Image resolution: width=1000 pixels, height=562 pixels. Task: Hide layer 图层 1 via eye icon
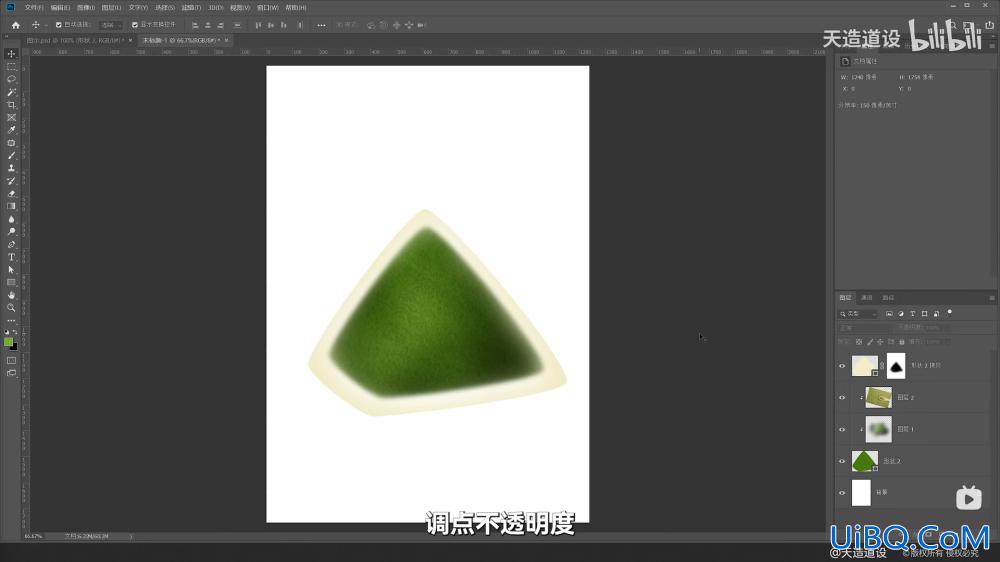coord(842,429)
